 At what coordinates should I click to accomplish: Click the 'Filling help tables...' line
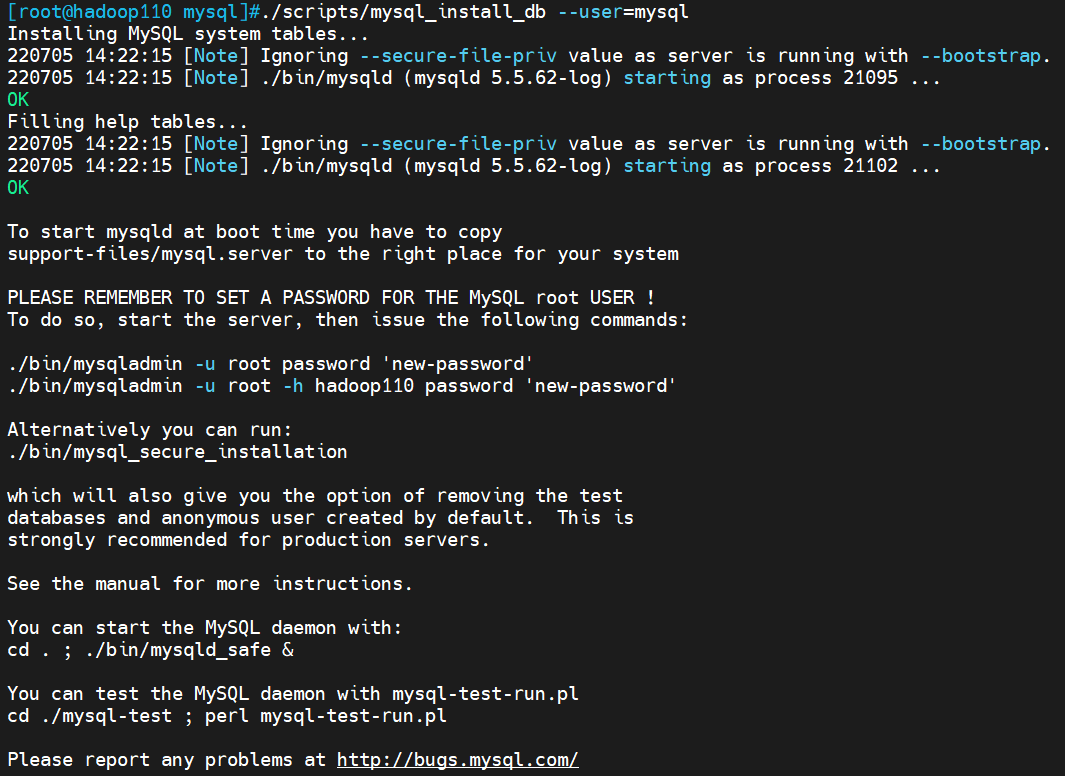pos(128,122)
